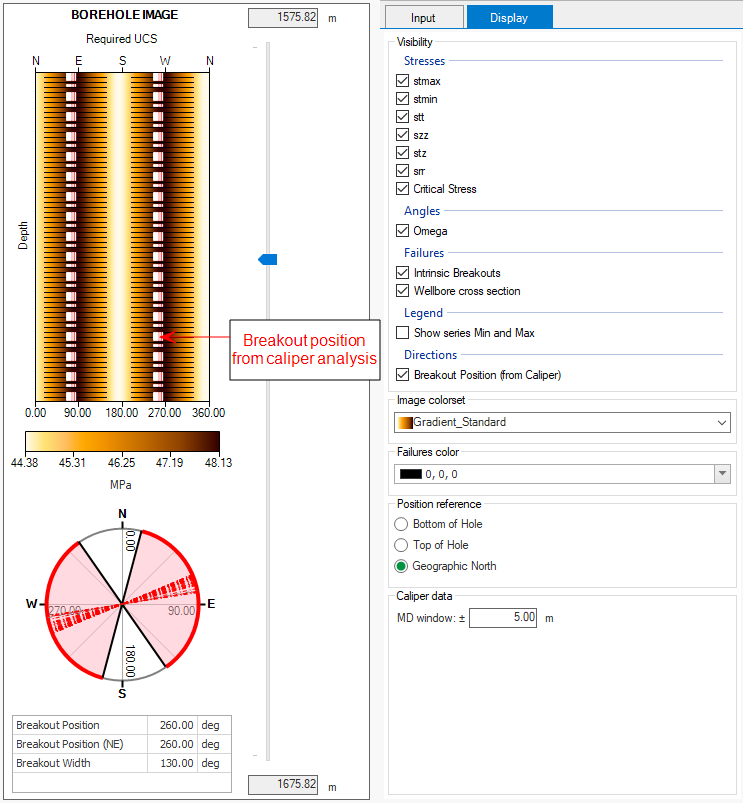
Task: Click the top depth 1575.82 field
Action: pos(283,18)
